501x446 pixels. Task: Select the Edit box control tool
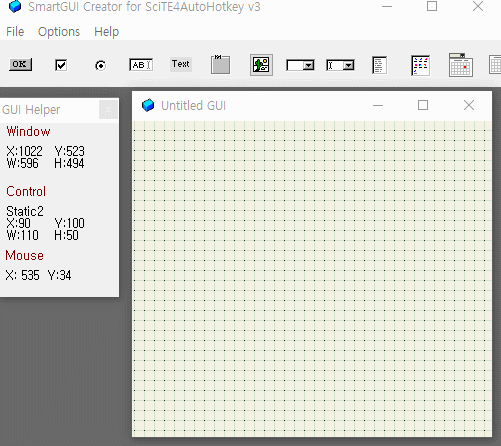click(x=141, y=65)
